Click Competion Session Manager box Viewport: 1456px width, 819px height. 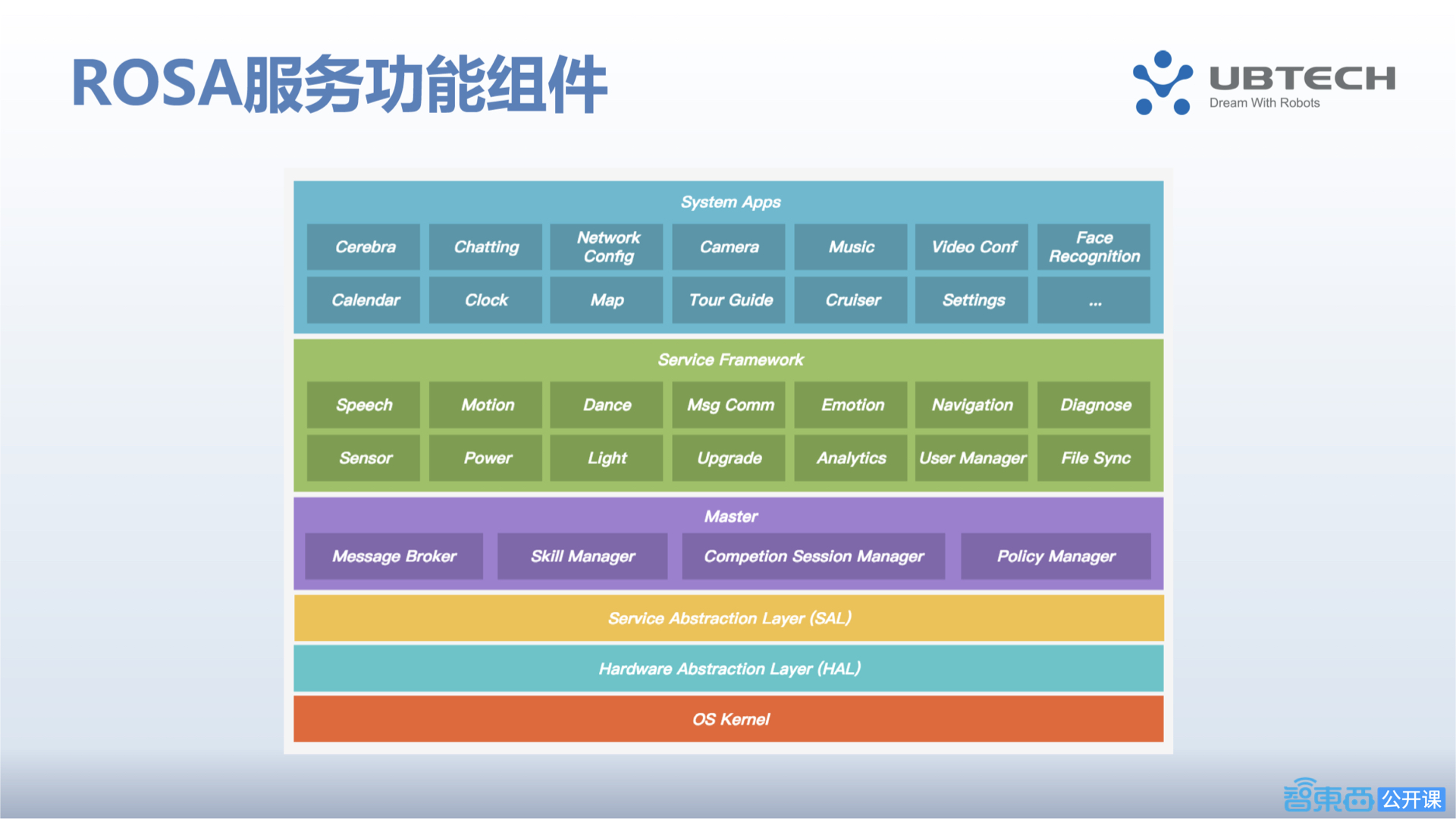(813, 557)
